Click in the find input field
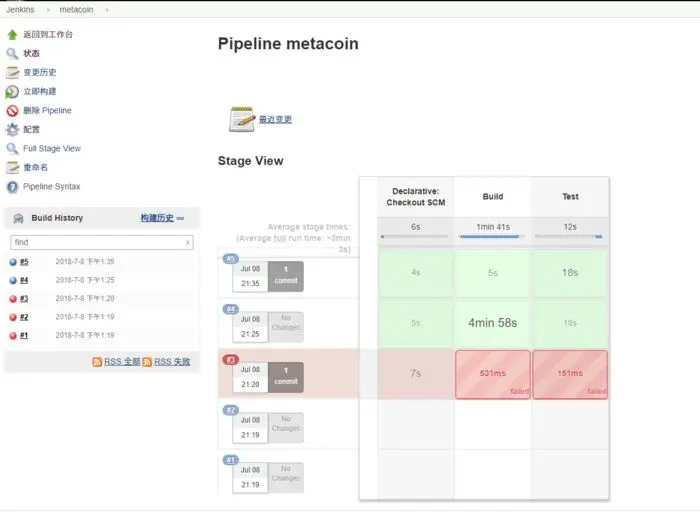700x514 pixels. coord(102,242)
